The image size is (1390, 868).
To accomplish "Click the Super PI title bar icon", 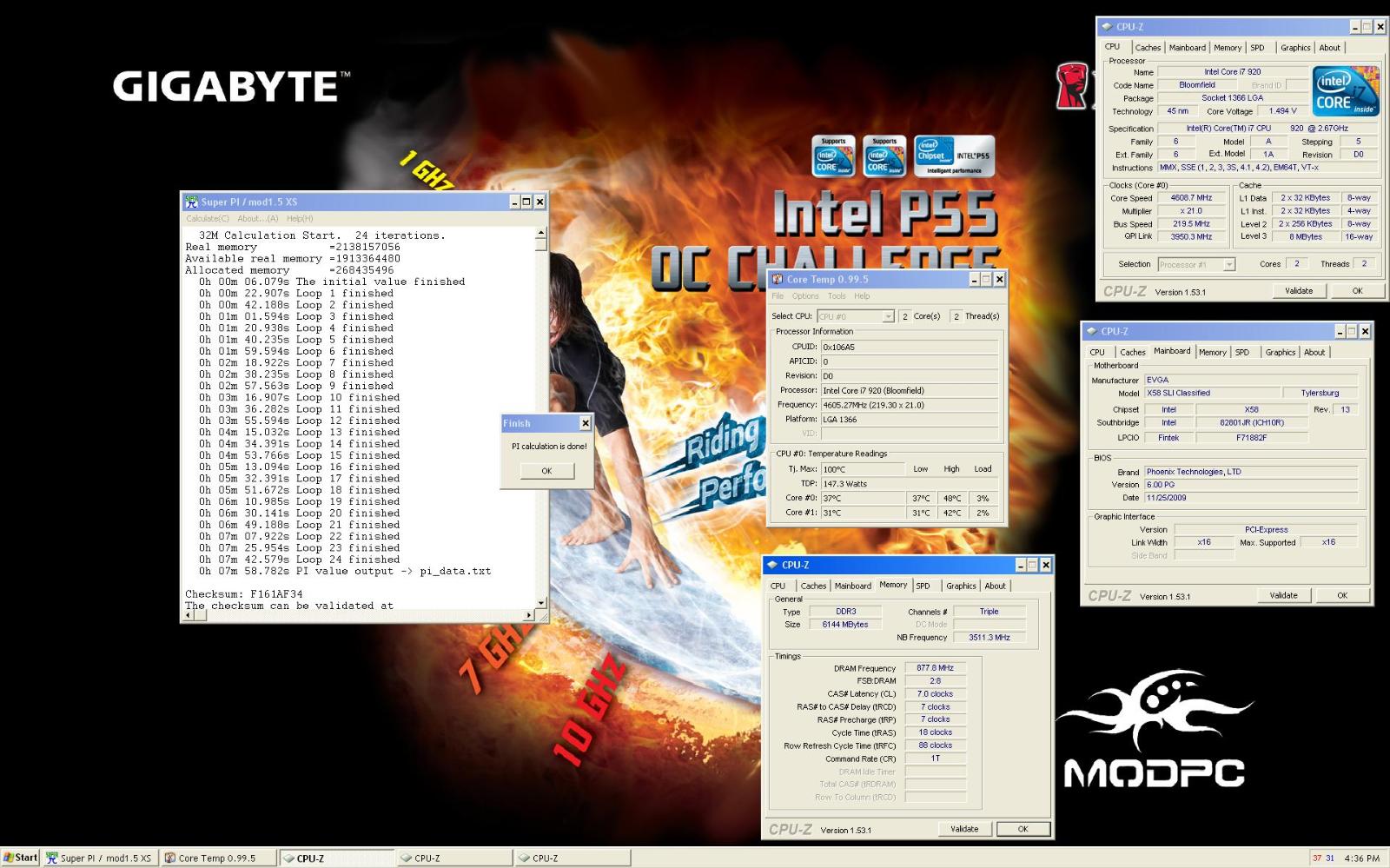I will (191, 202).
